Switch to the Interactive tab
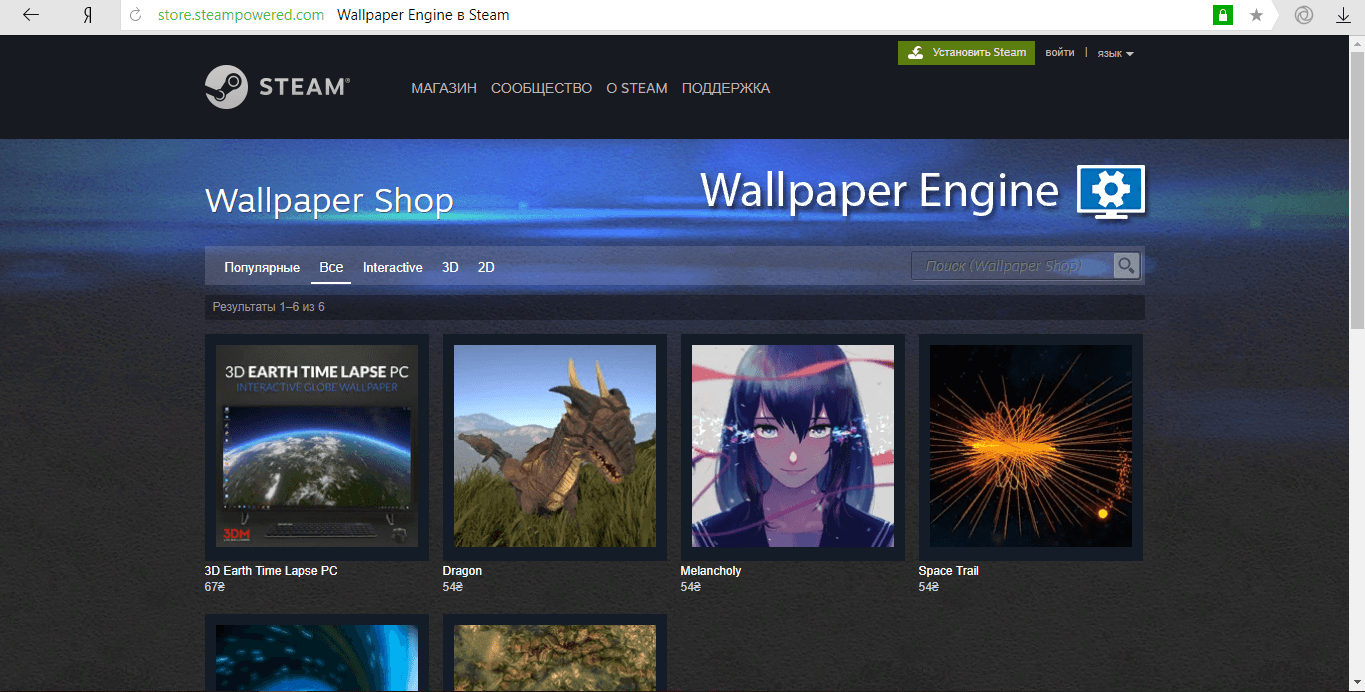This screenshot has height=692, width=1365. (x=393, y=267)
